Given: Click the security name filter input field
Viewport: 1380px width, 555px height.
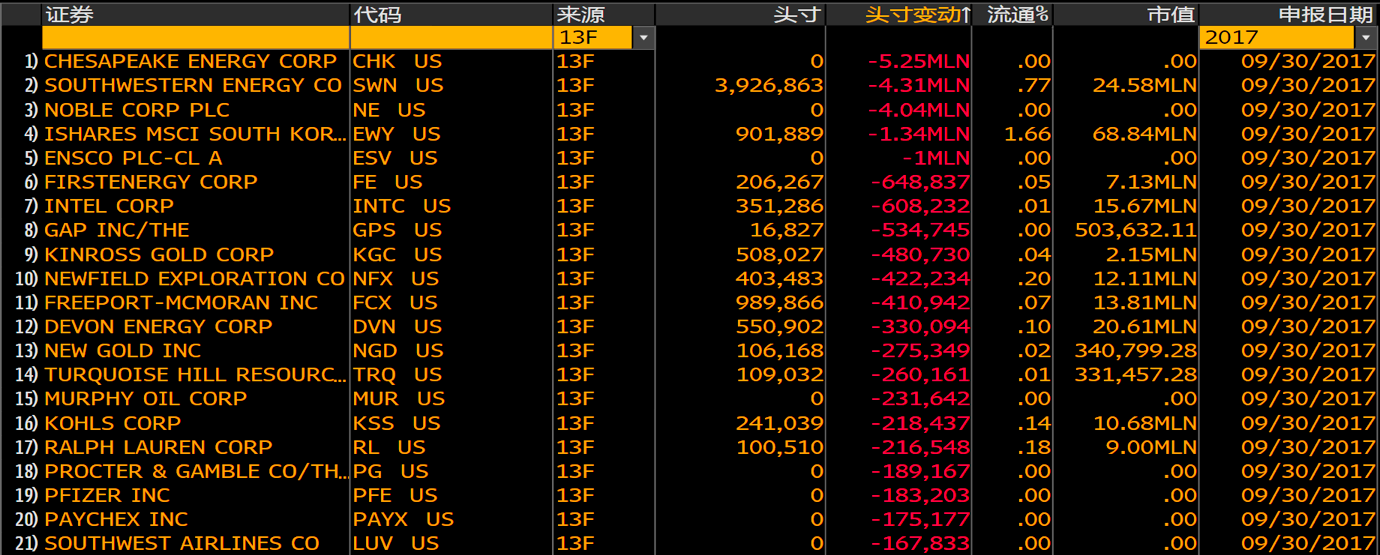Looking at the screenshot, I should (x=195, y=38).
